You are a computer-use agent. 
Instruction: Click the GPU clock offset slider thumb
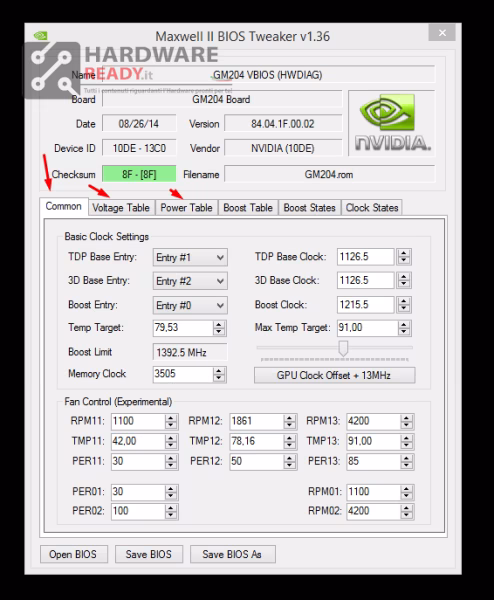[x=343, y=348]
